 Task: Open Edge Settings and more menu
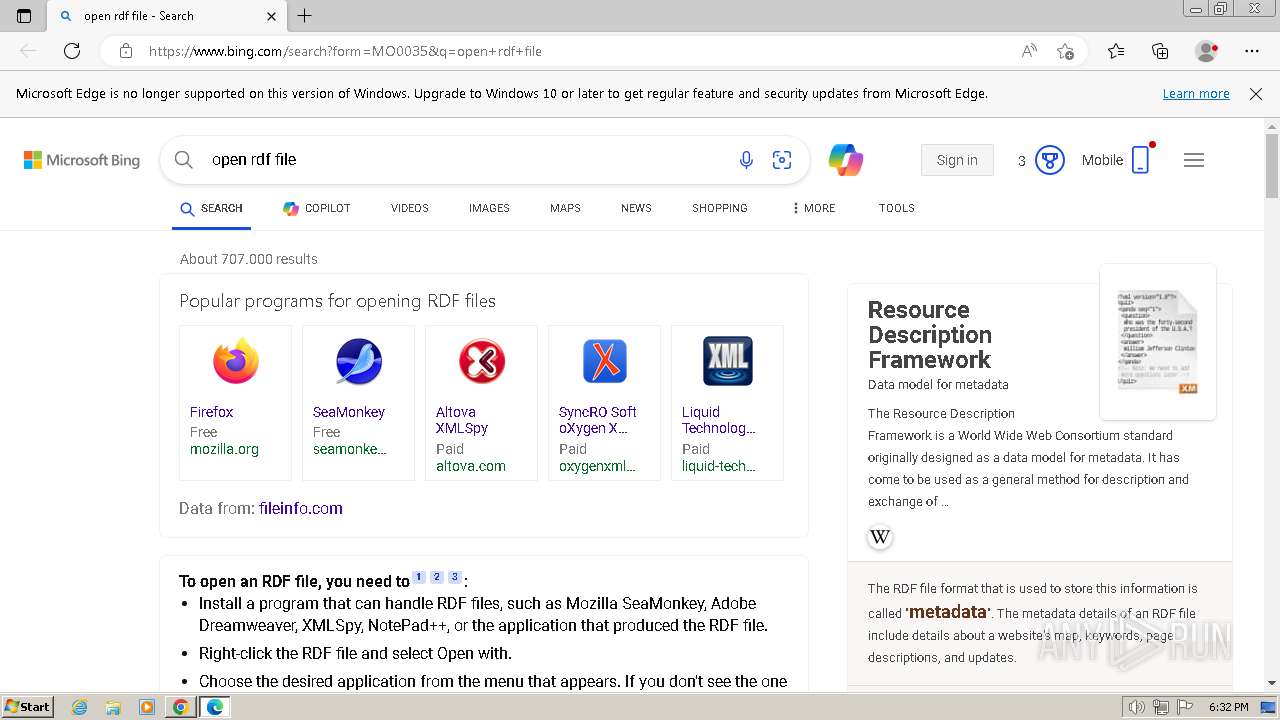[1252, 51]
